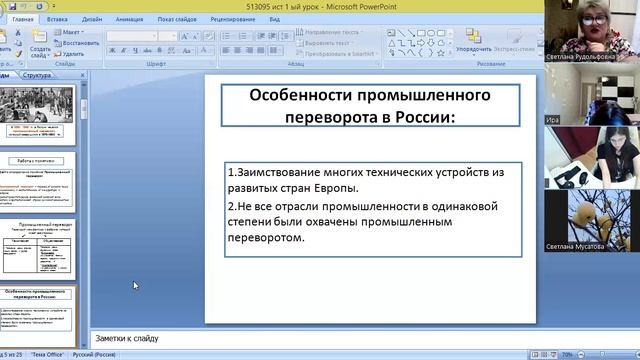
Task: Open the character spacing AV dropdown
Action: click(x=172, y=51)
